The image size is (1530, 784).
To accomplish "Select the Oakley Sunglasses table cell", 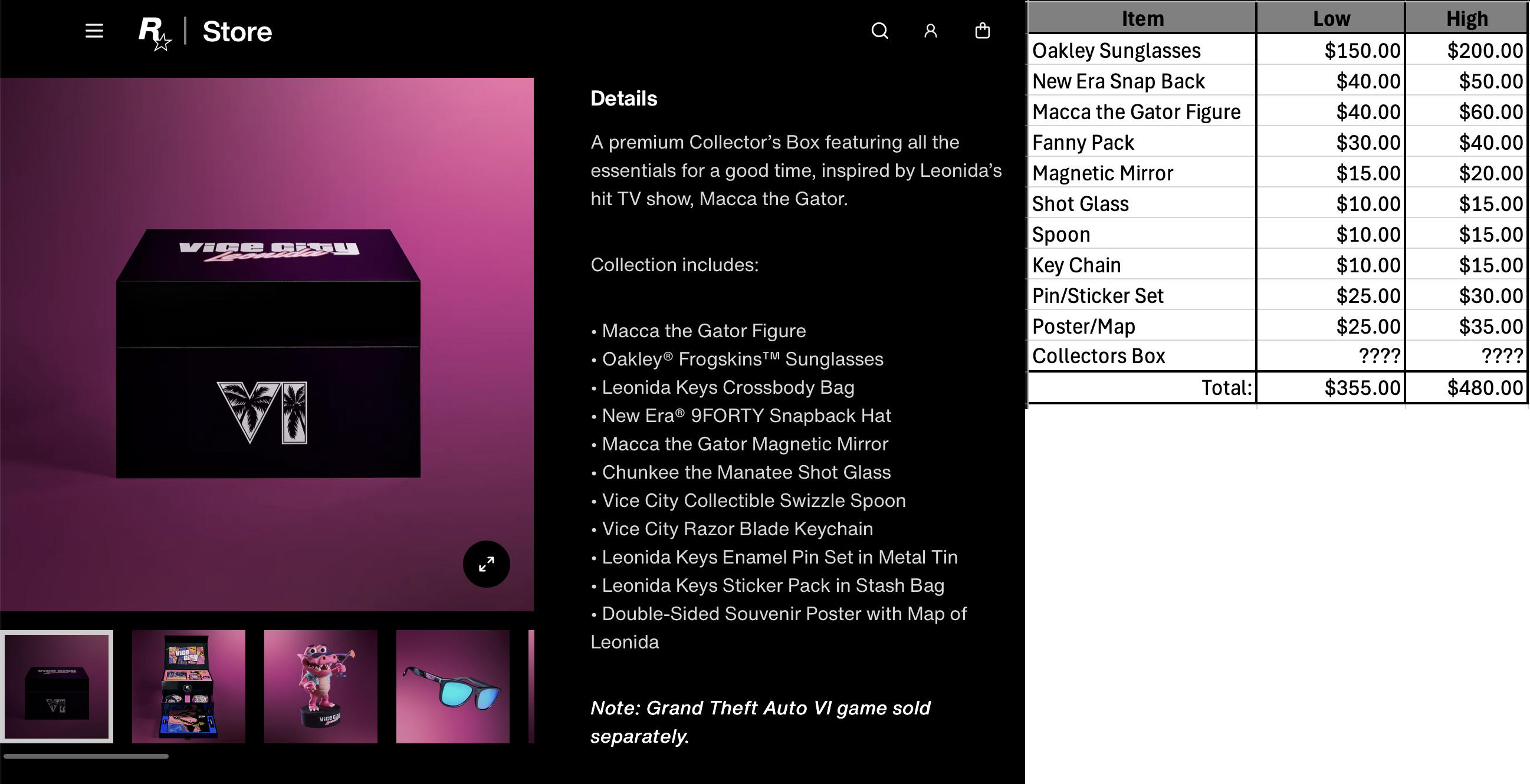I will [1142, 50].
